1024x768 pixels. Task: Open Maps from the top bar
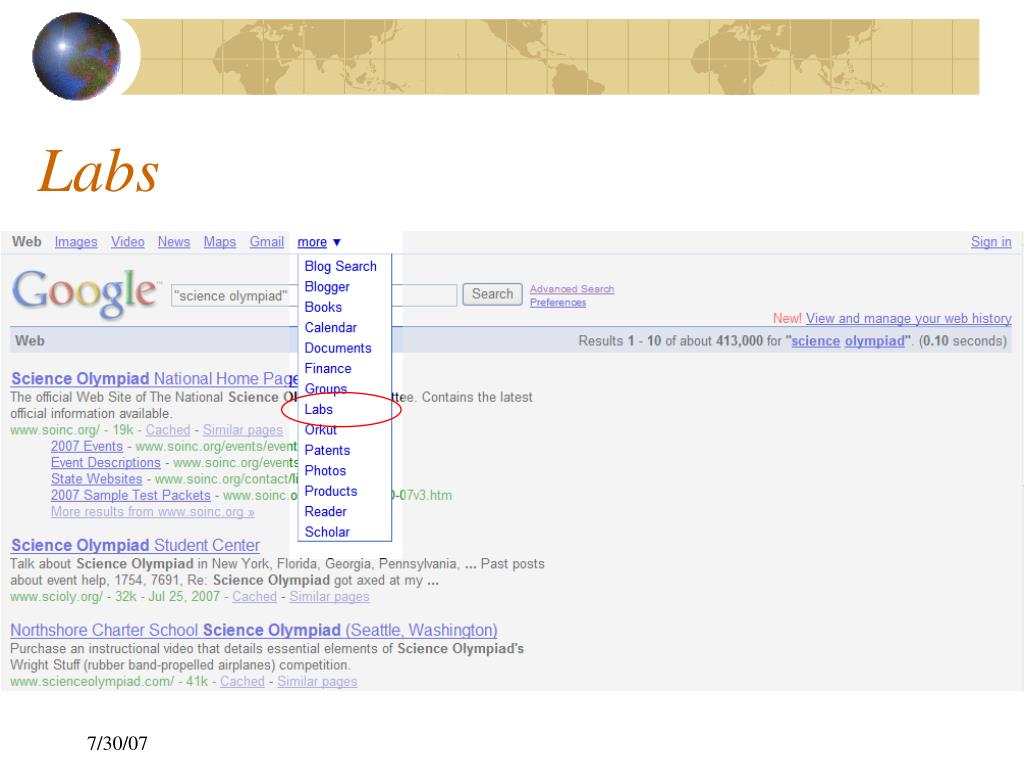tap(219, 242)
